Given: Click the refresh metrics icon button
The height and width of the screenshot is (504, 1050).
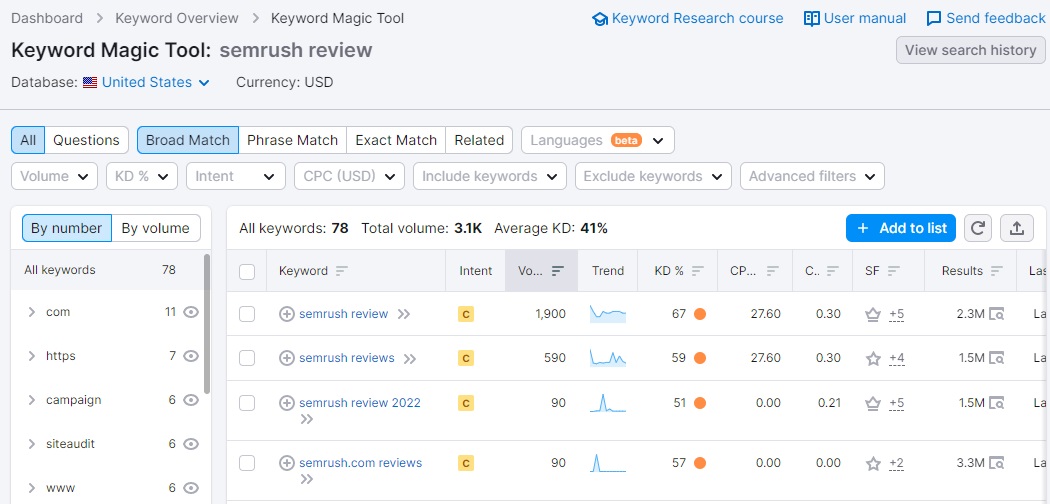Looking at the screenshot, I should (978, 228).
